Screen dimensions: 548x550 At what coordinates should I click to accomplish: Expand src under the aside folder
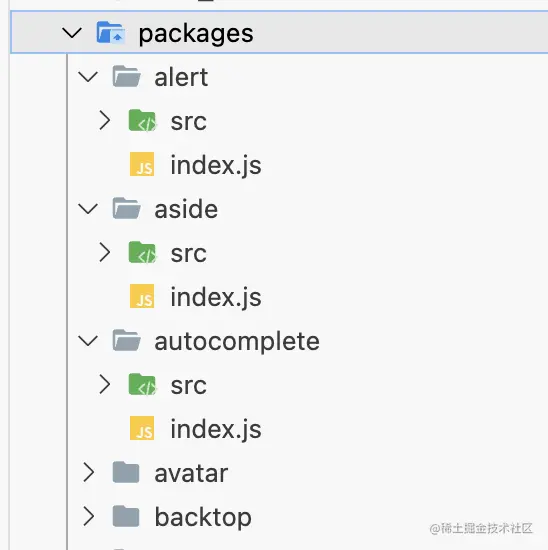pos(105,252)
